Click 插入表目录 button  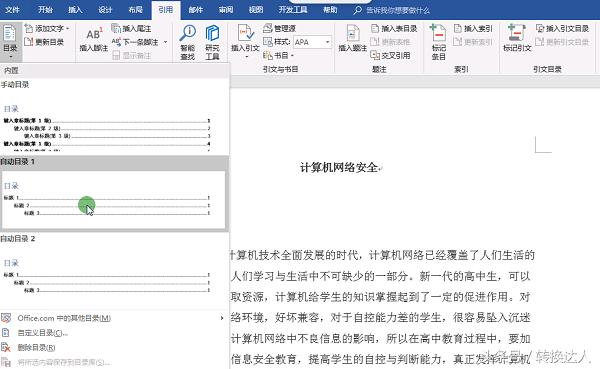(x=394, y=28)
